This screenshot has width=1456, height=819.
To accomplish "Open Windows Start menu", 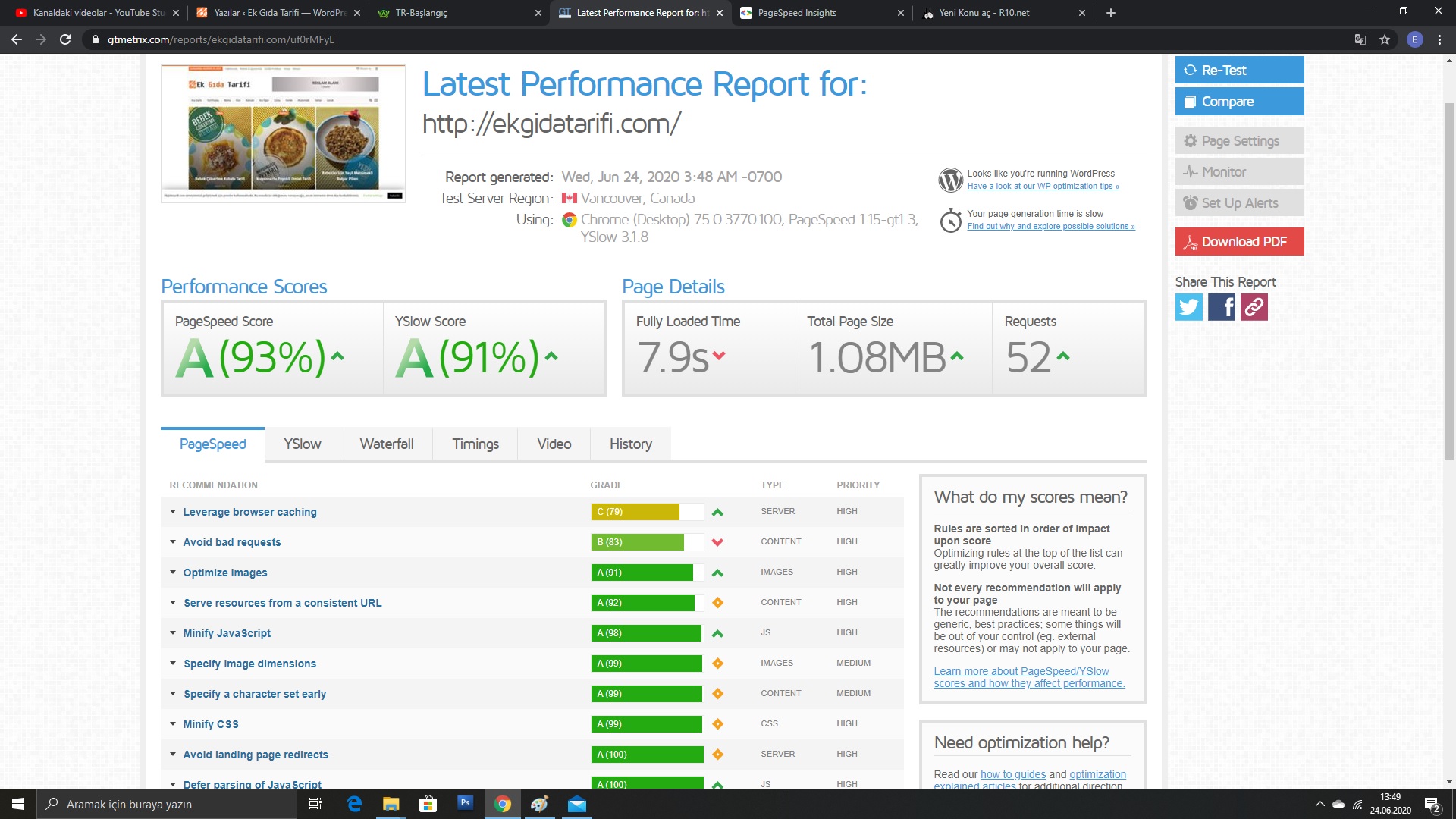I will (x=18, y=804).
